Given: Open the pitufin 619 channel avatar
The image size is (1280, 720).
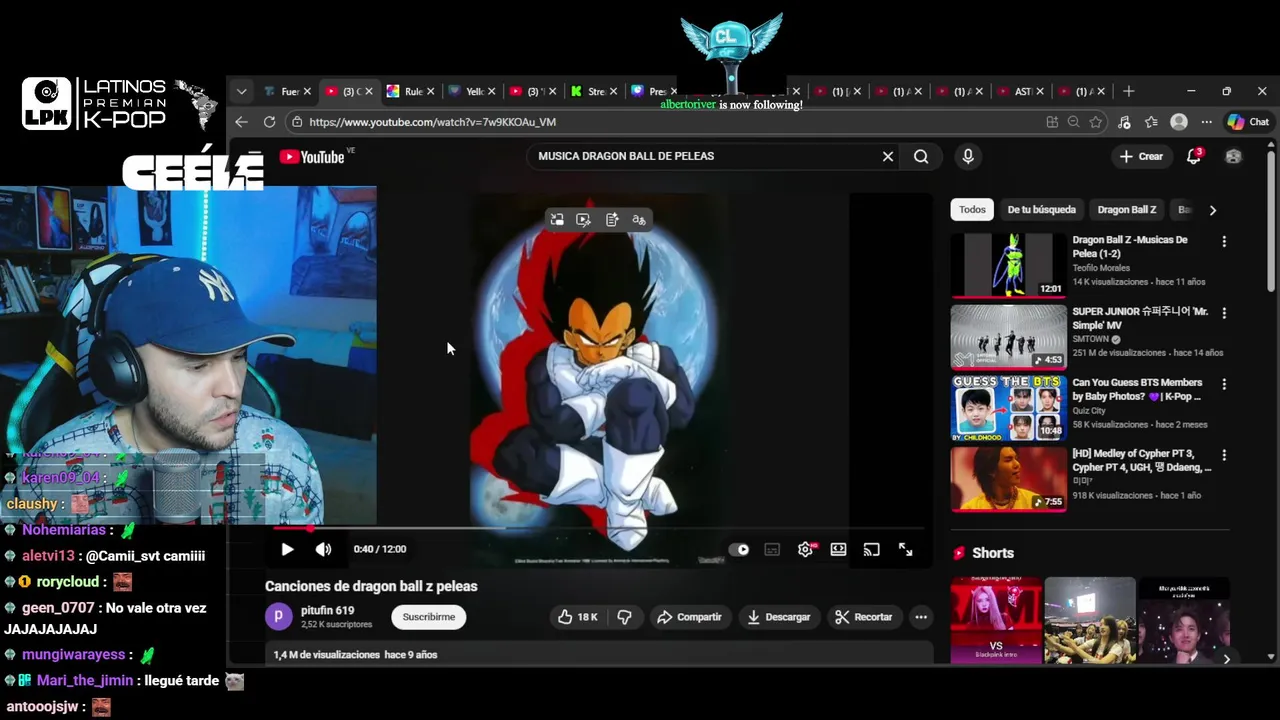Looking at the screenshot, I should click(278, 617).
